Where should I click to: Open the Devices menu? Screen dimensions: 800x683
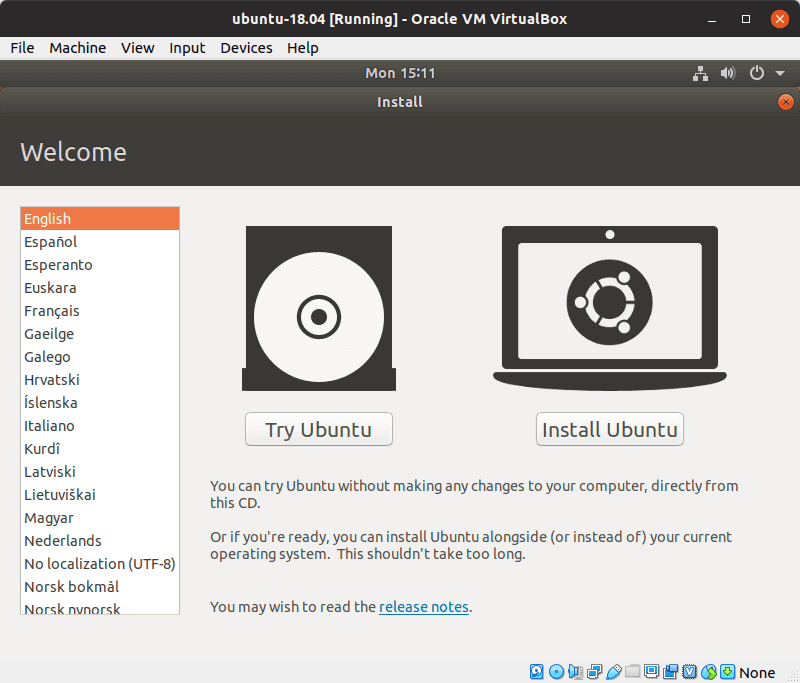click(x=246, y=48)
